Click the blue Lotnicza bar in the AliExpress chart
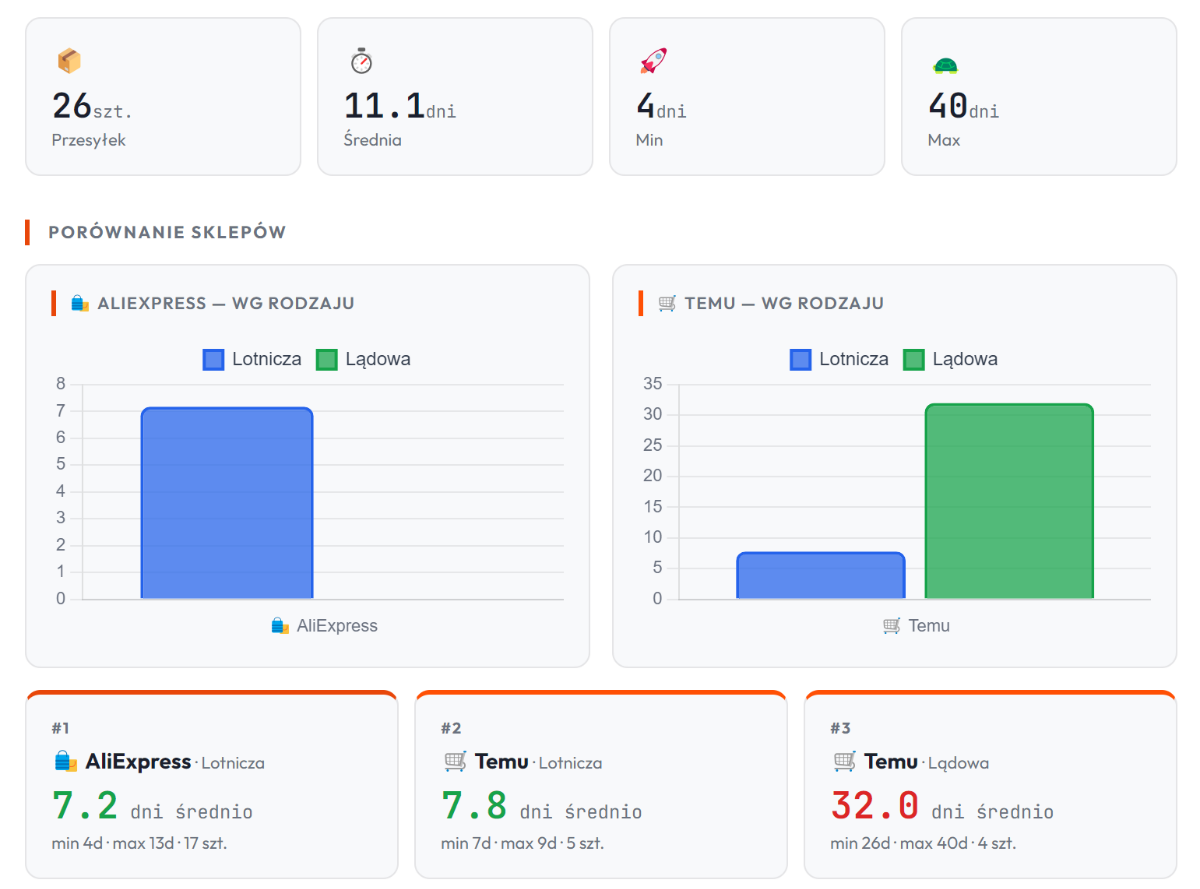The image size is (1200, 889). (x=227, y=503)
